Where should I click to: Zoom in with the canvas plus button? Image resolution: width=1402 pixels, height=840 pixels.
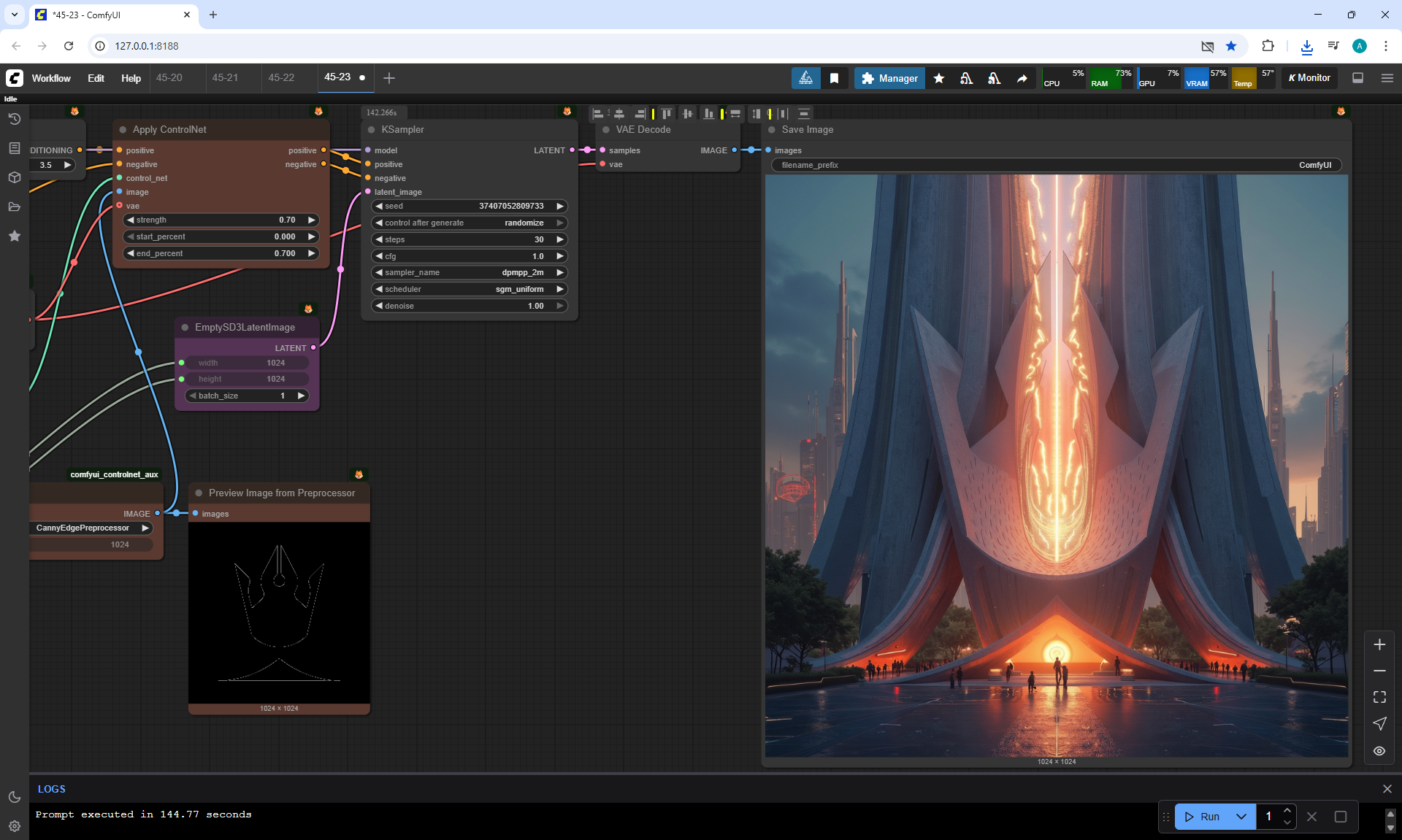1379,644
